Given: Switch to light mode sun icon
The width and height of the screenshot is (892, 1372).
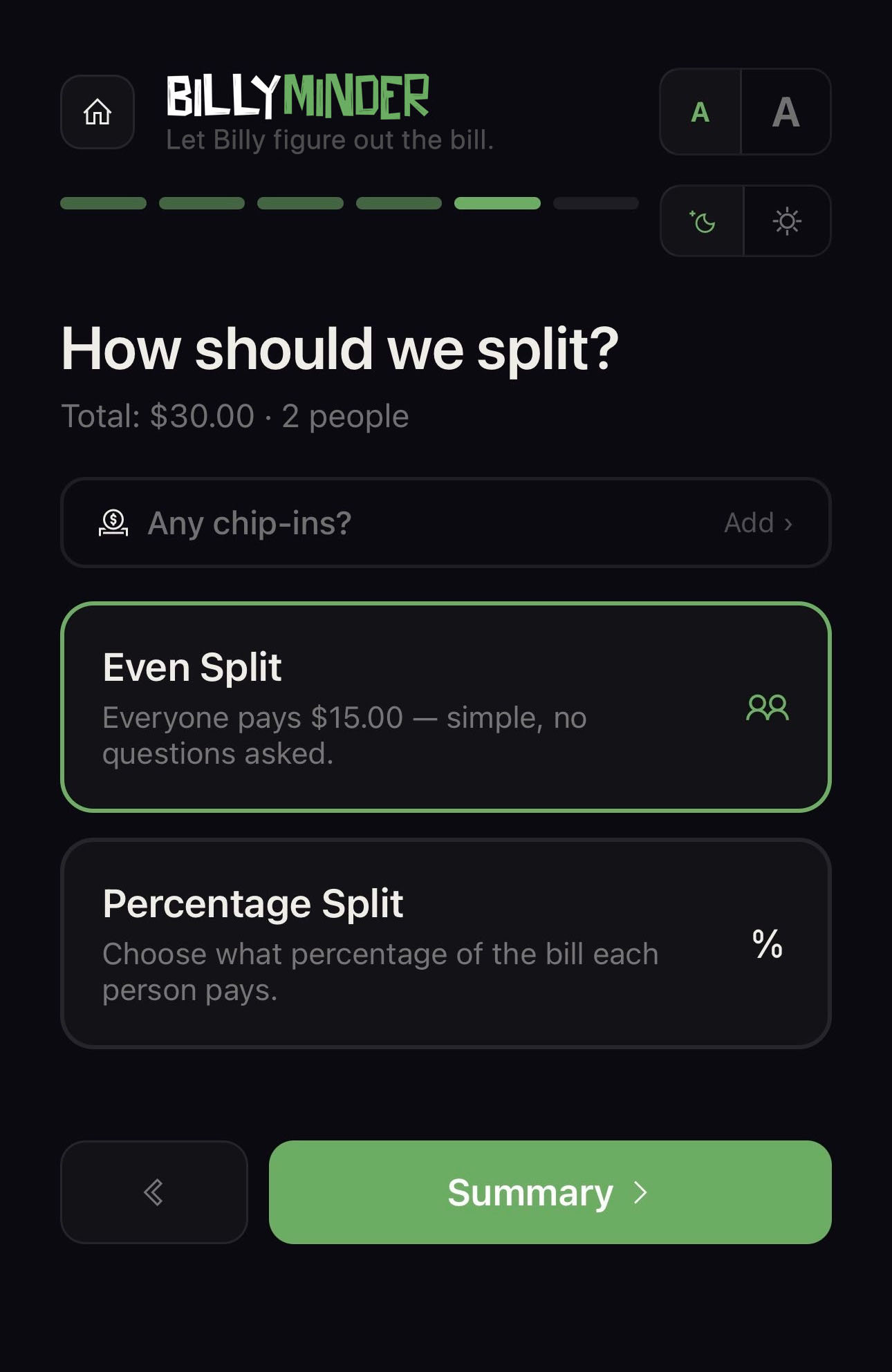Looking at the screenshot, I should point(787,221).
